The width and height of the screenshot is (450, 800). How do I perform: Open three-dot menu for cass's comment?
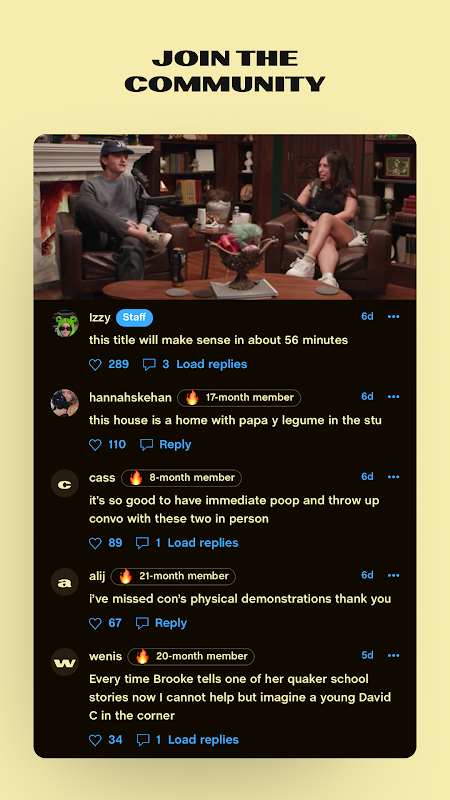point(393,477)
